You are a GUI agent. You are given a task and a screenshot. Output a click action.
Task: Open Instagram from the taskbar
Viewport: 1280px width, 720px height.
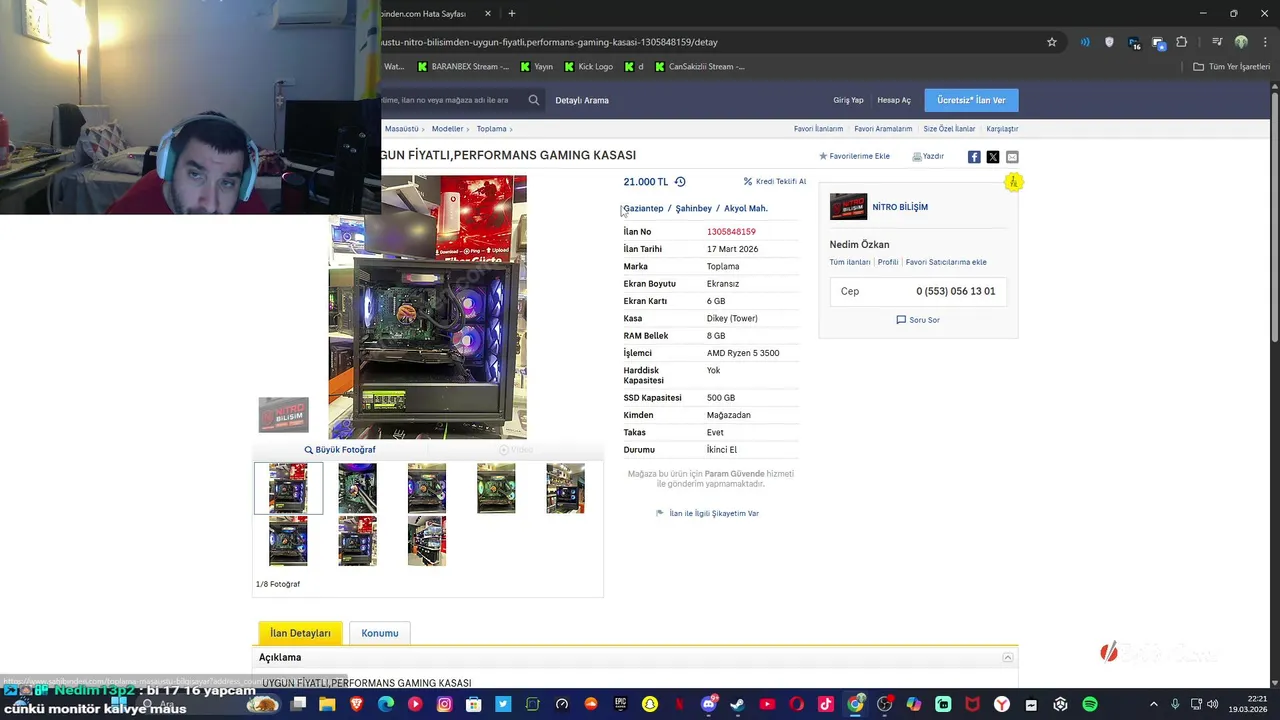pos(445,704)
